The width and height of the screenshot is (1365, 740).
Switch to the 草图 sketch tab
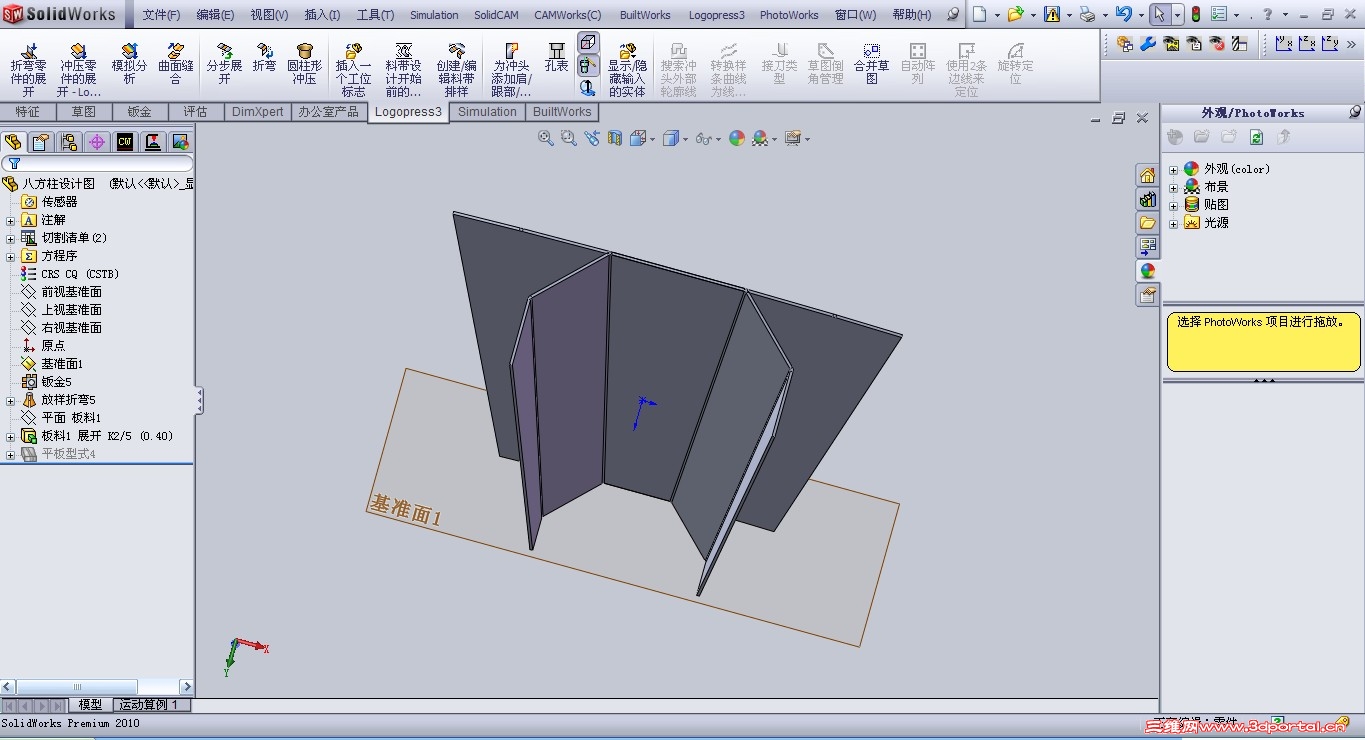(x=84, y=112)
